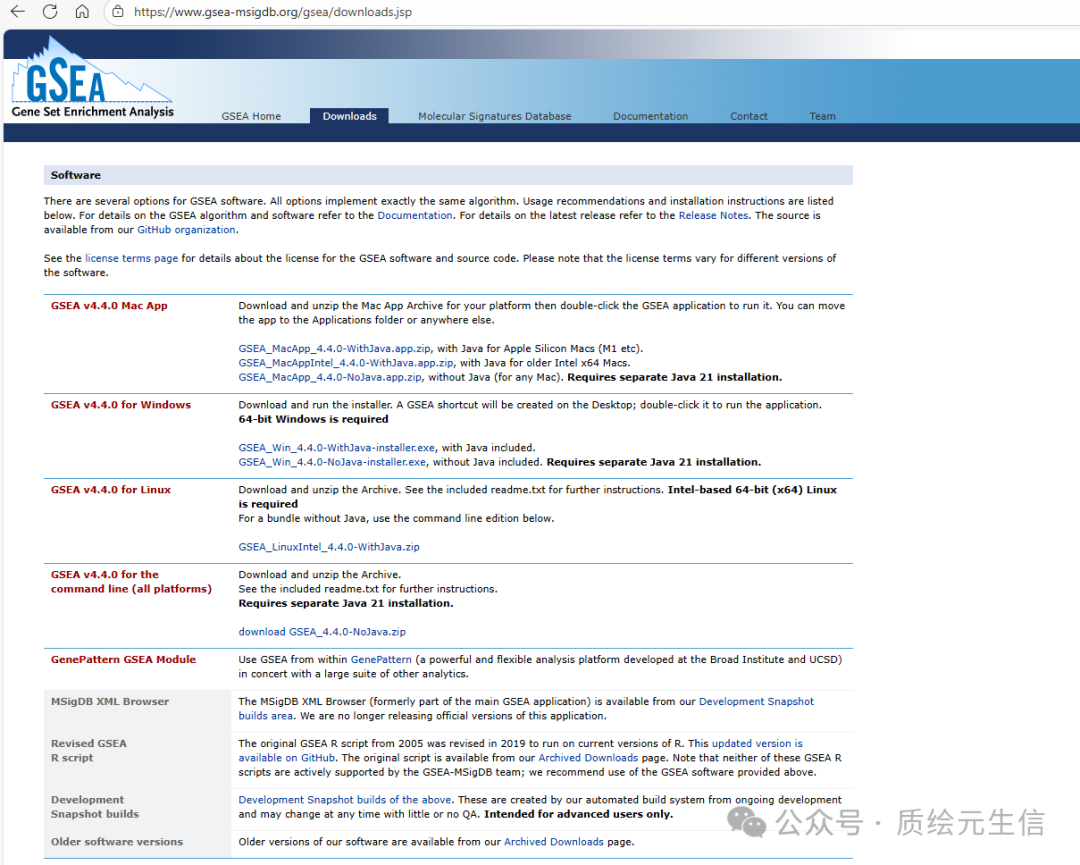
Task: Click download GSEA_4.4.0-NoJava.zip link
Action: coord(322,632)
